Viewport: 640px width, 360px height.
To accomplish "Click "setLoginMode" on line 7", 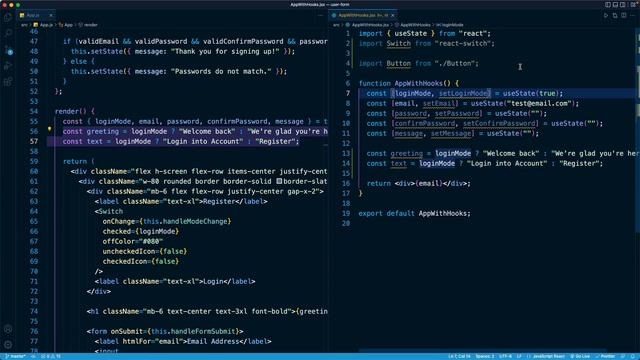I will point(463,93).
